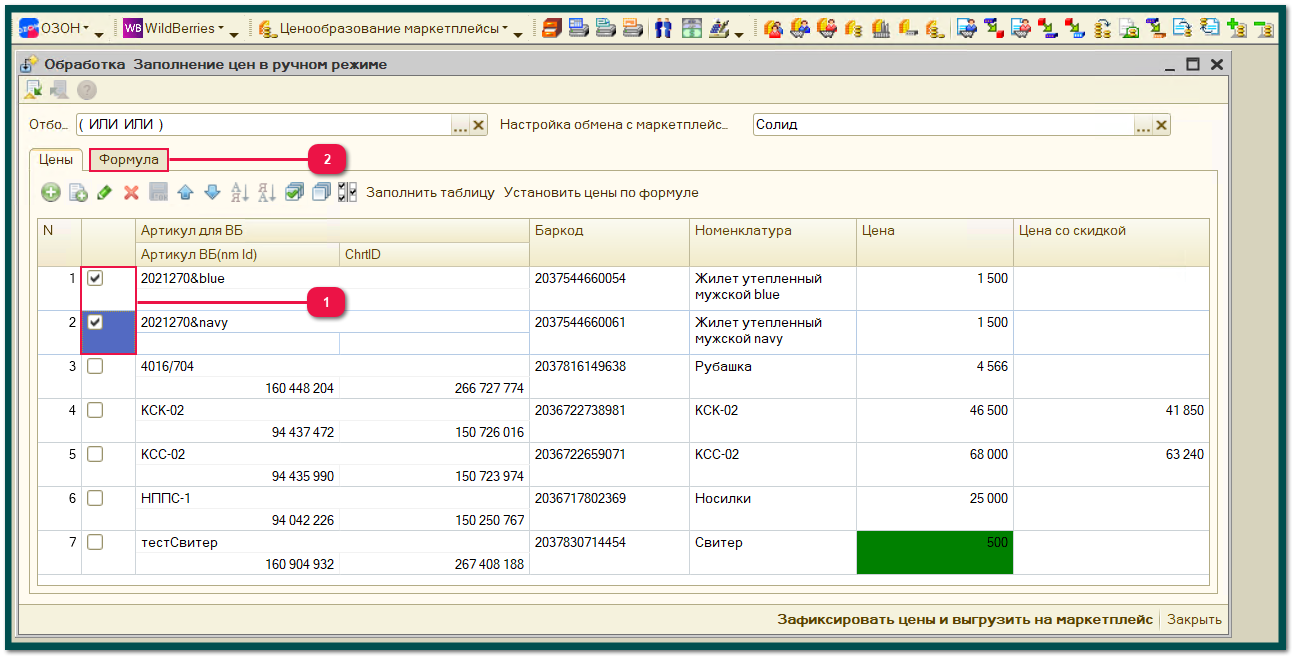1295x659 pixels.
Task: Open the selection dialog for the Отбор field
Action: [x=460, y=125]
